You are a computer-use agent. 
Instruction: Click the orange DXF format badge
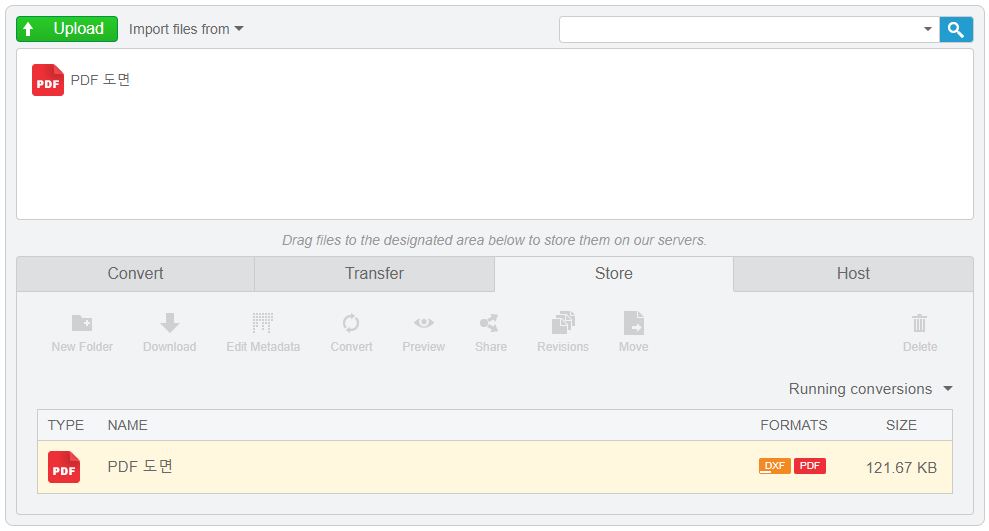pyautogui.click(x=775, y=466)
